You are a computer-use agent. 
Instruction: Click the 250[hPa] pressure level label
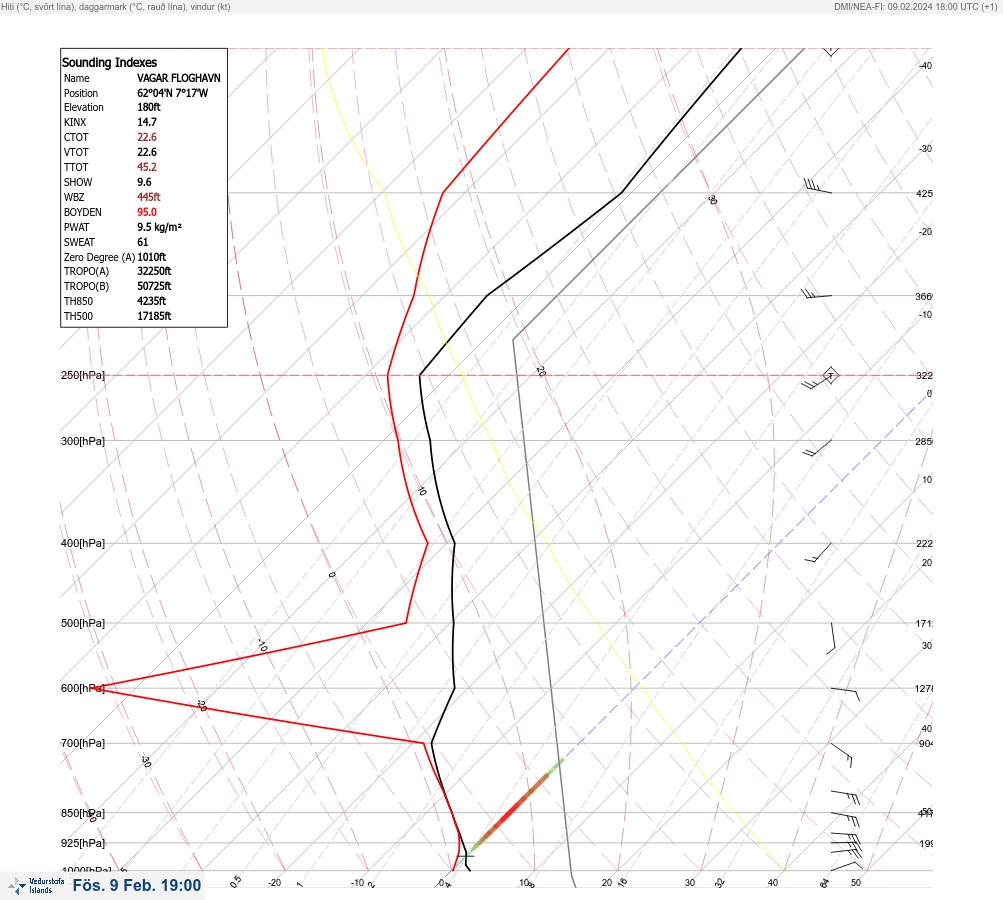click(83, 375)
